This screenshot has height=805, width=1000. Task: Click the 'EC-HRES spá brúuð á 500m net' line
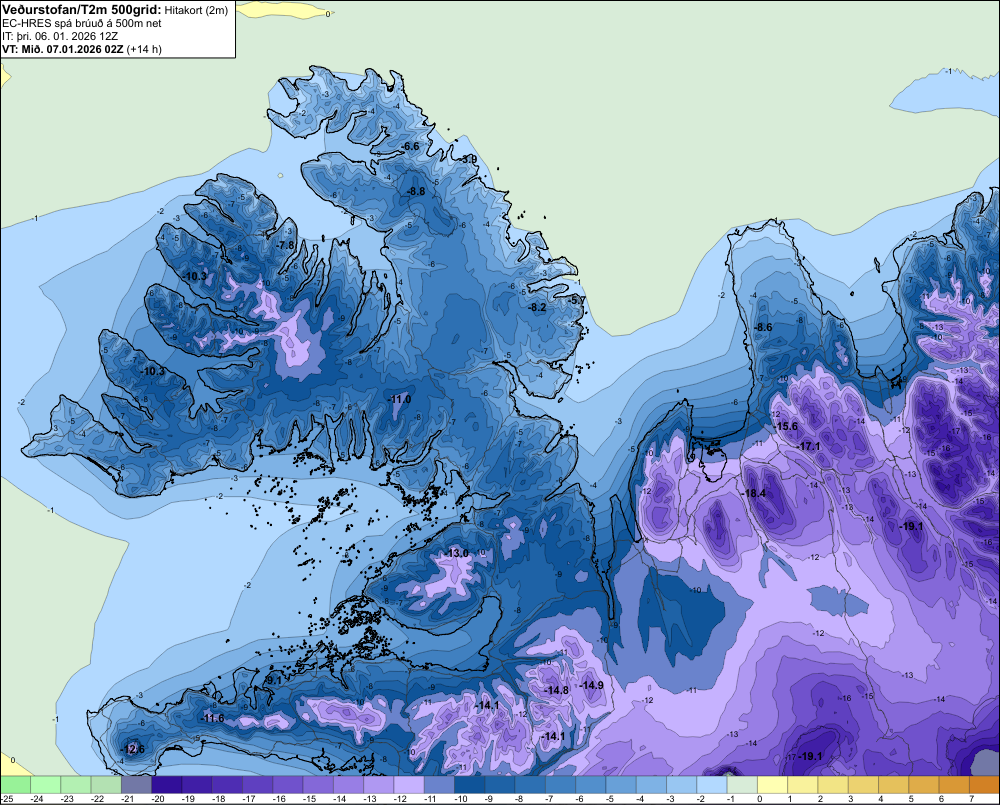(82, 23)
